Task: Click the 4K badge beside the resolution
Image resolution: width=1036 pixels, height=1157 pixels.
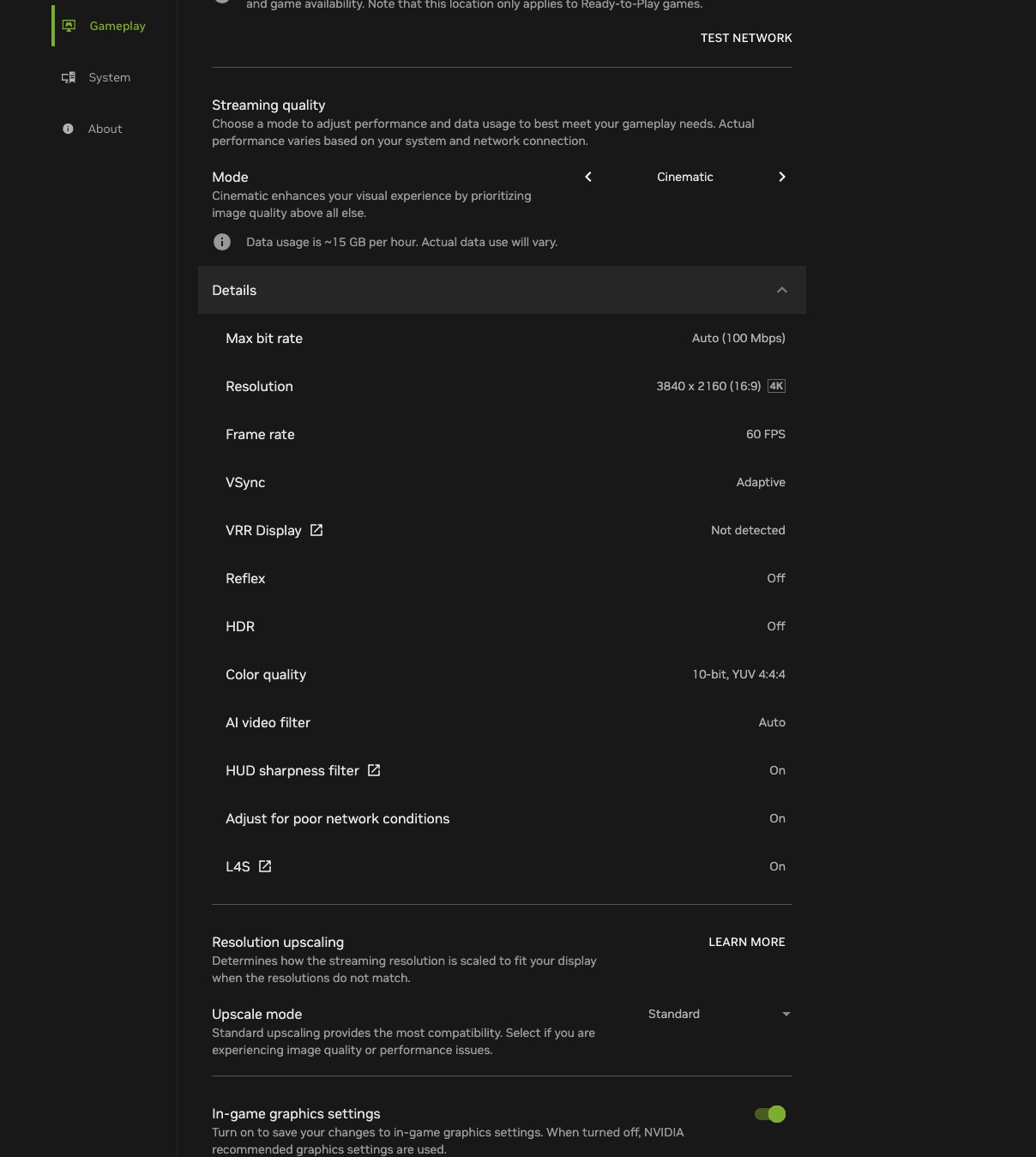Action: pos(776,386)
